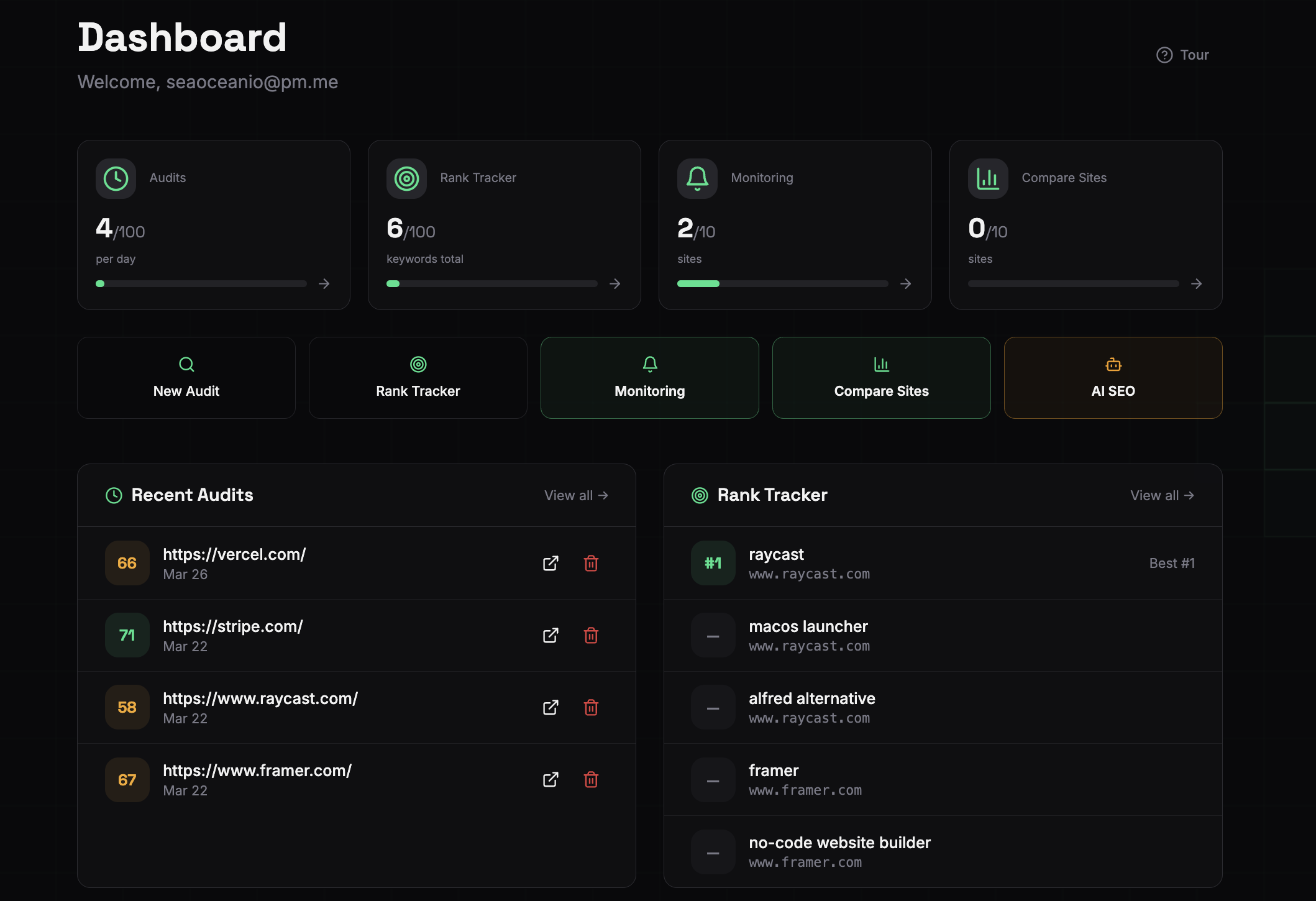Open external link for www.raycast.com audit
This screenshot has height=901, width=1316.
coord(551,707)
